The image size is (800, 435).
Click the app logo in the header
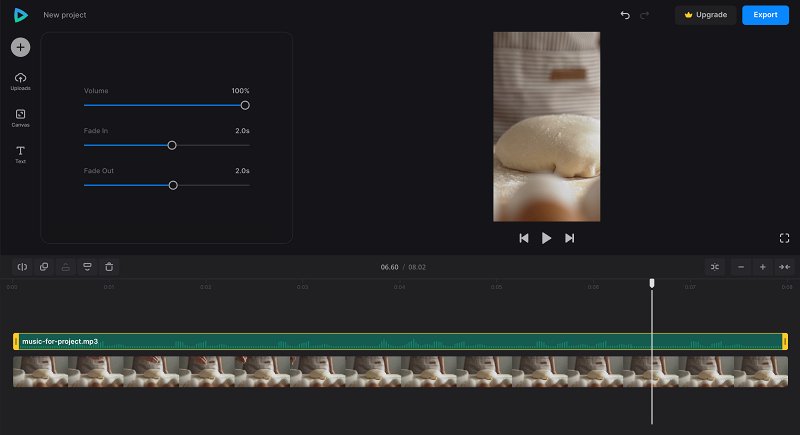20,15
